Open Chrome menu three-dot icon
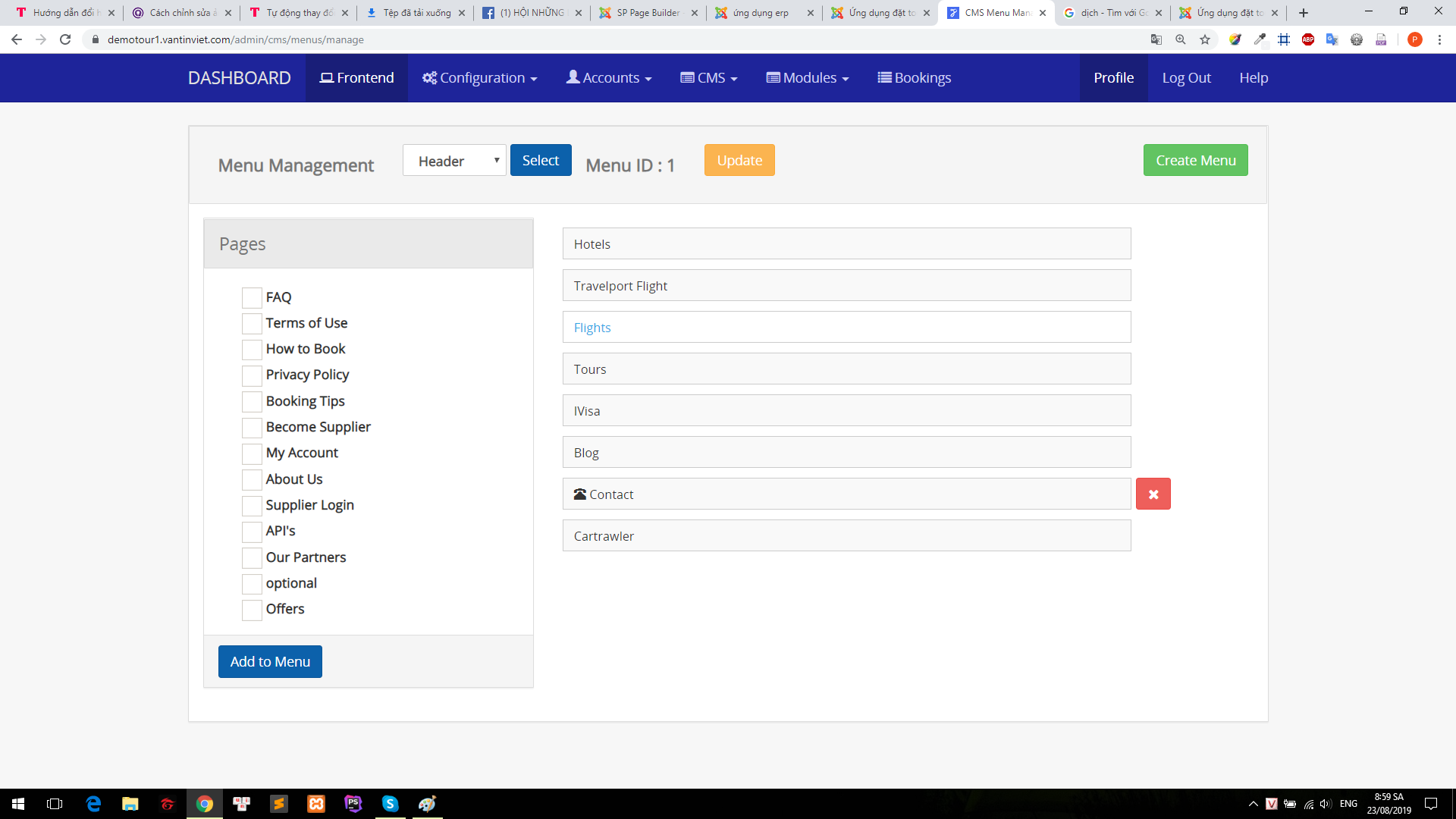 point(1439,39)
